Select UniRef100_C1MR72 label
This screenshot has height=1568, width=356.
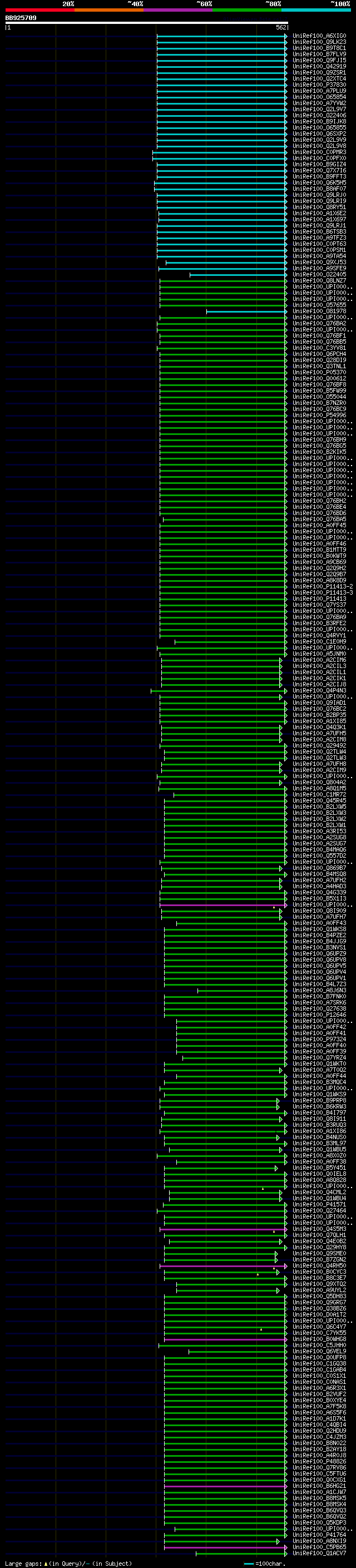pos(319,794)
